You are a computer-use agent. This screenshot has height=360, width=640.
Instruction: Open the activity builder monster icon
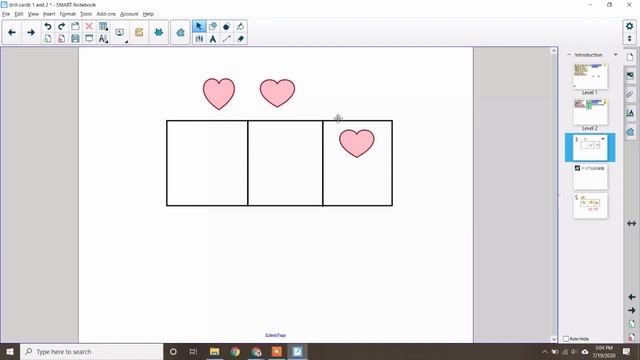[159, 32]
